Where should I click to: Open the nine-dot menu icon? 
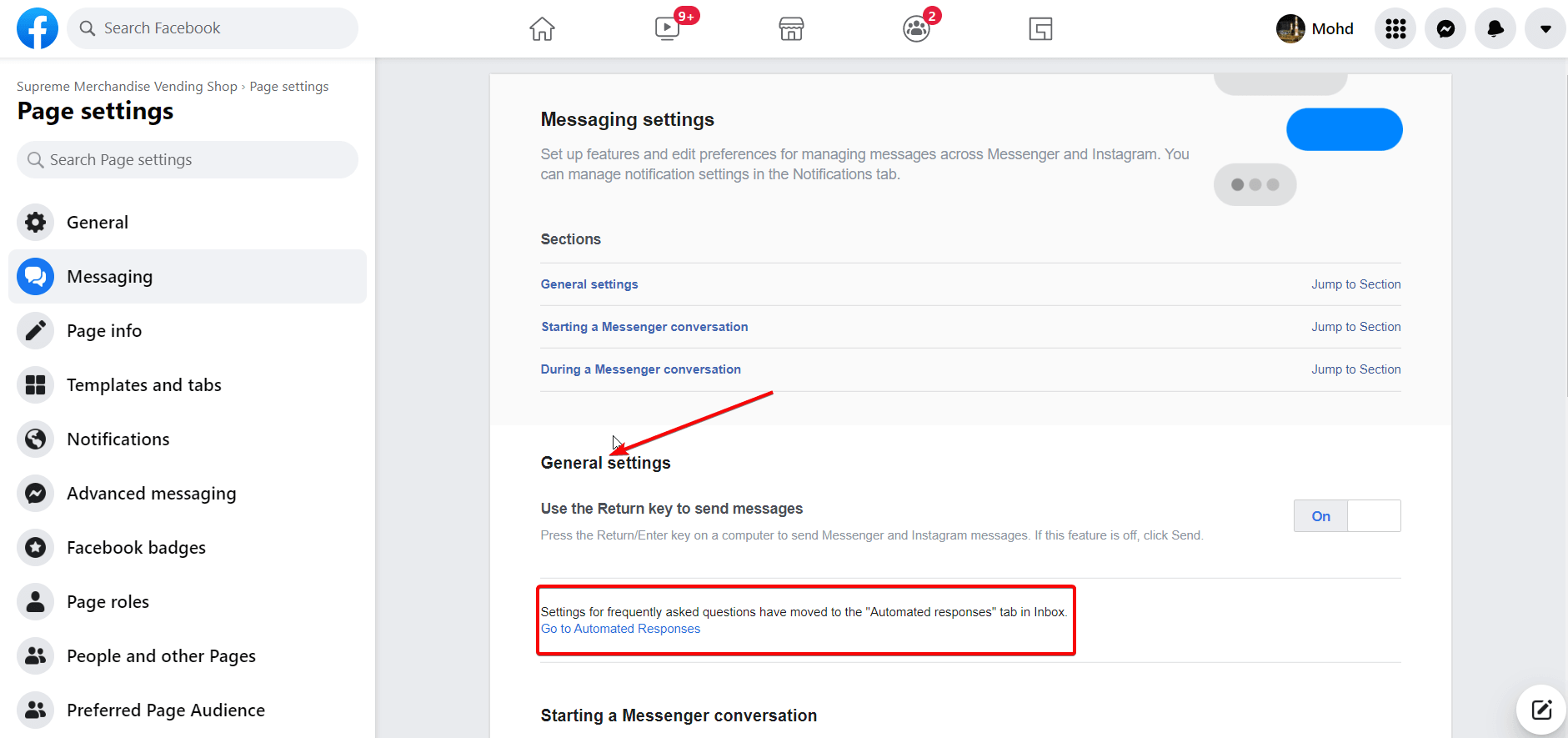(1395, 29)
